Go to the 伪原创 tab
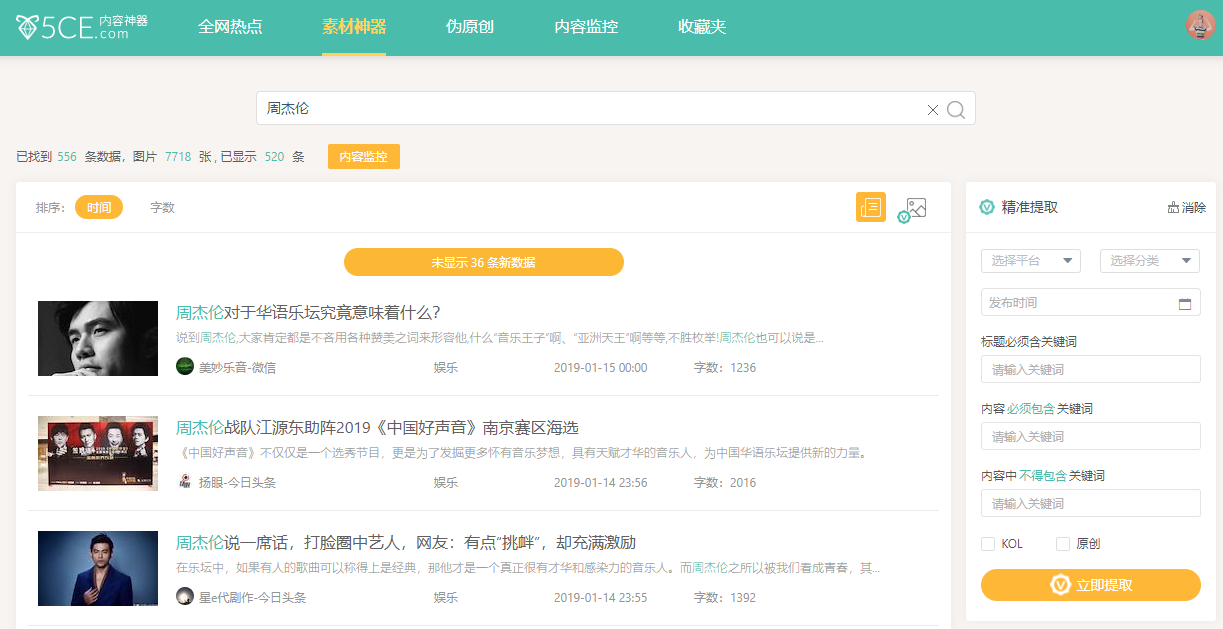 pos(470,27)
